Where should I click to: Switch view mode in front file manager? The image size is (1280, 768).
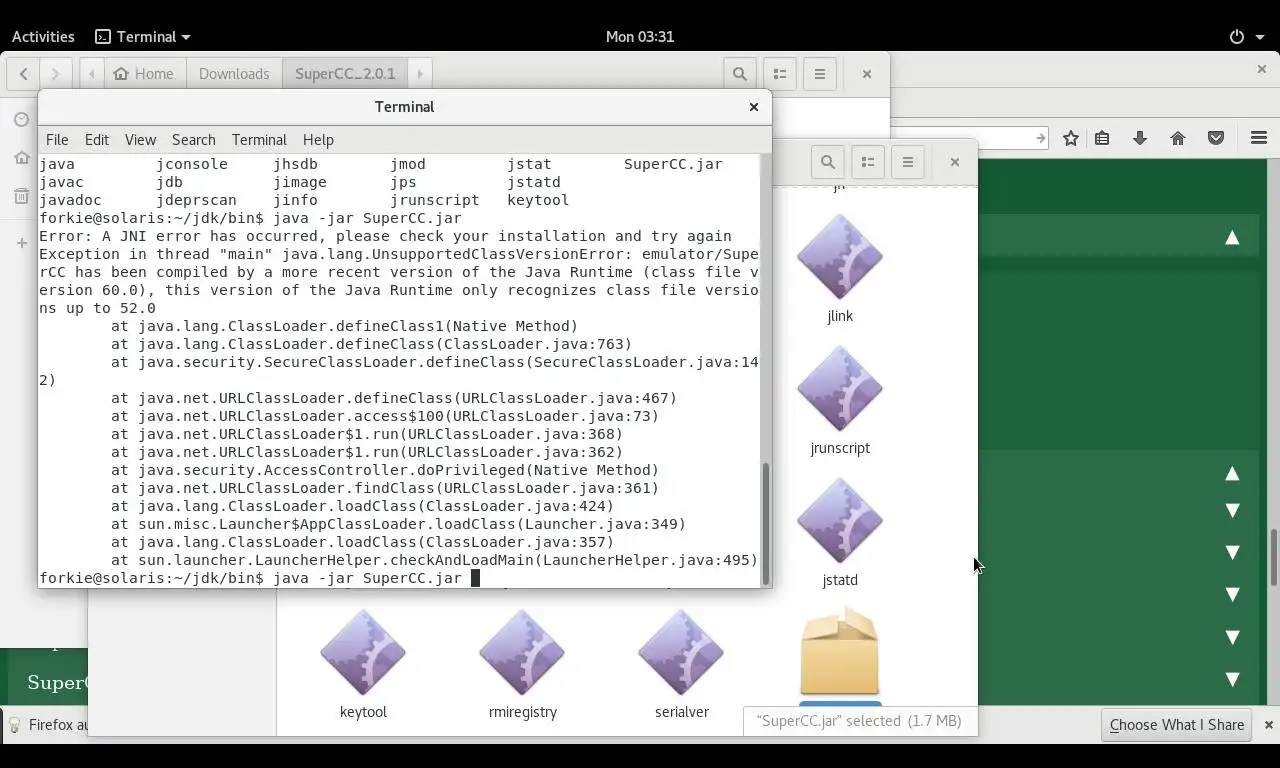tap(868, 162)
